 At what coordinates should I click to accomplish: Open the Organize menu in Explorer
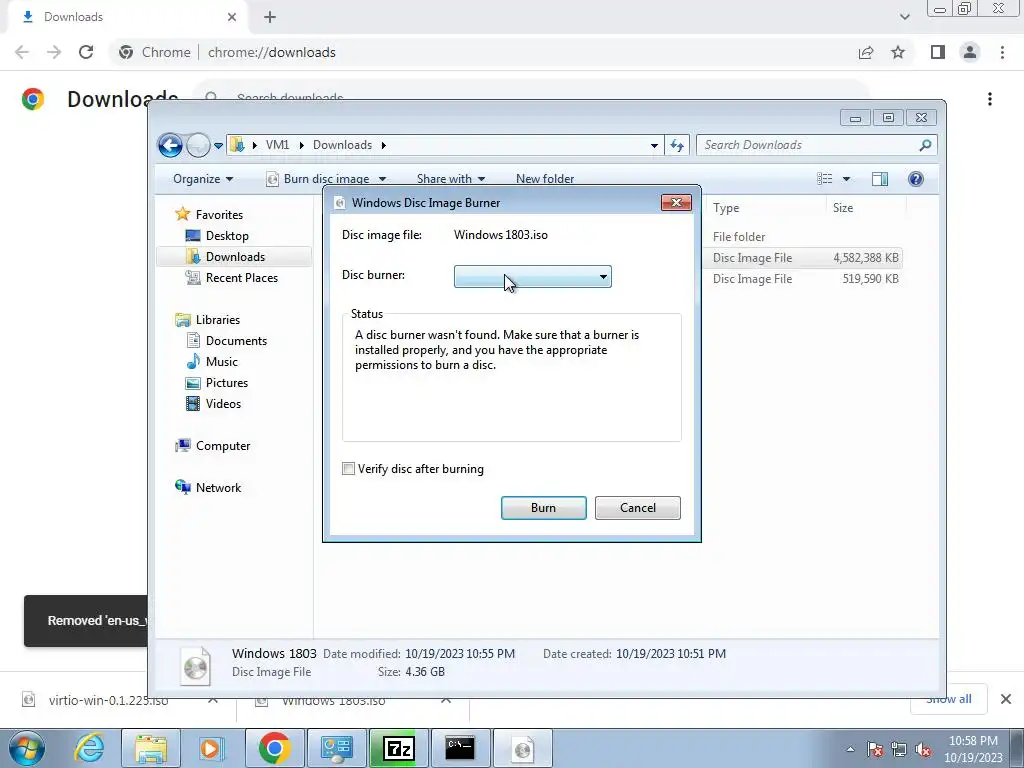point(202,179)
